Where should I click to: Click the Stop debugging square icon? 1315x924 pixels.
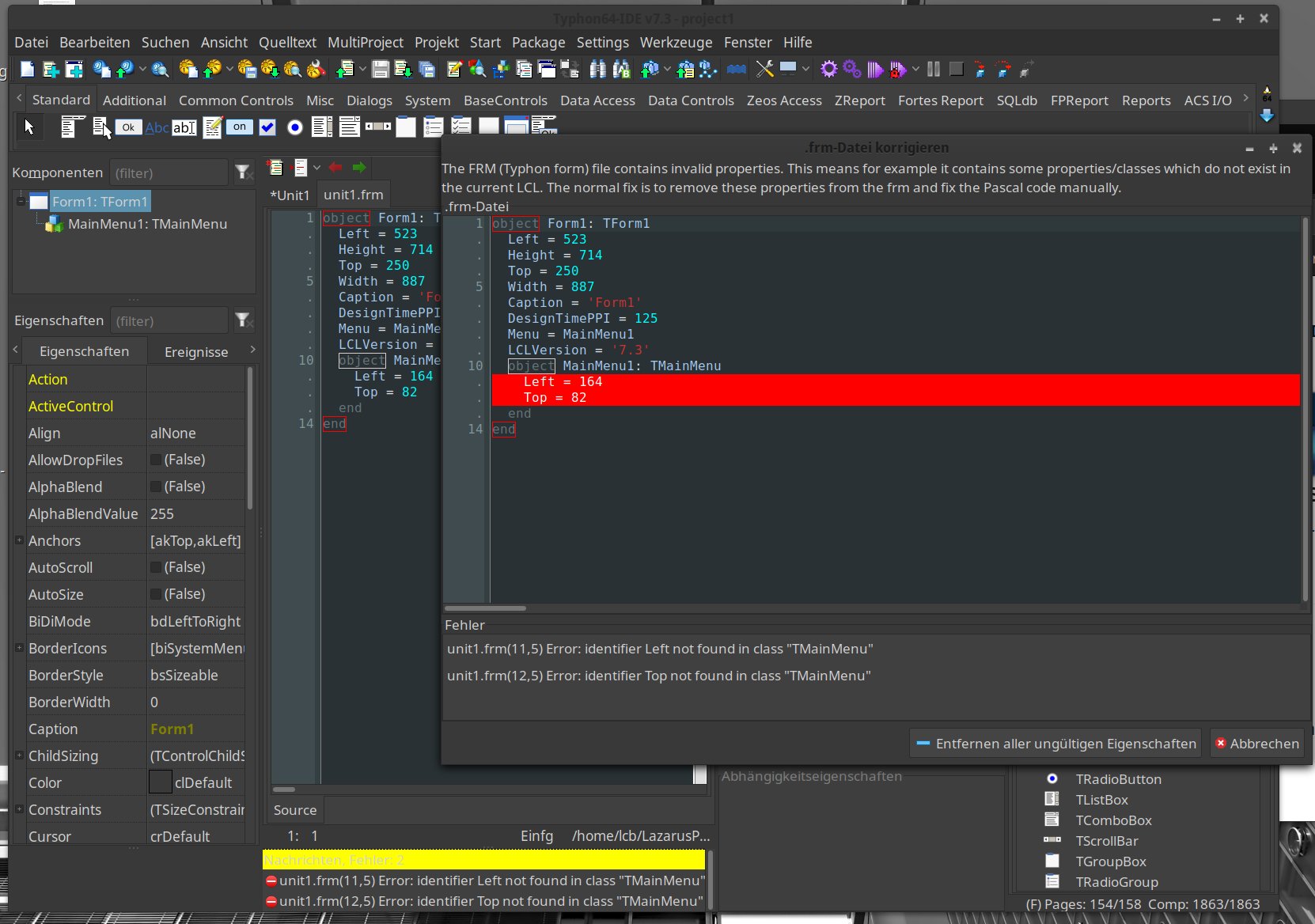(x=957, y=70)
